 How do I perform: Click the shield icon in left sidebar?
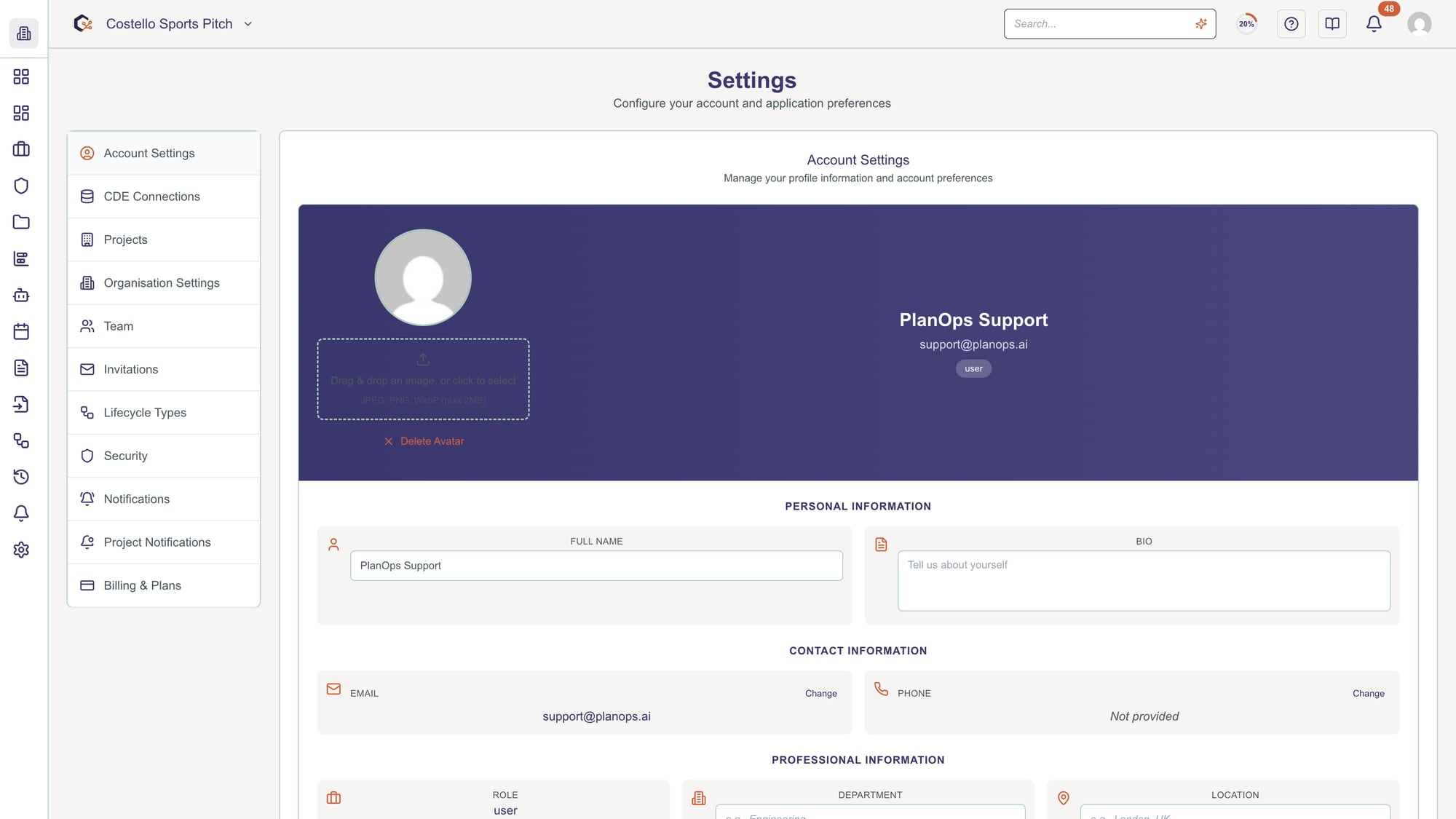pyautogui.click(x=21, y=186)
